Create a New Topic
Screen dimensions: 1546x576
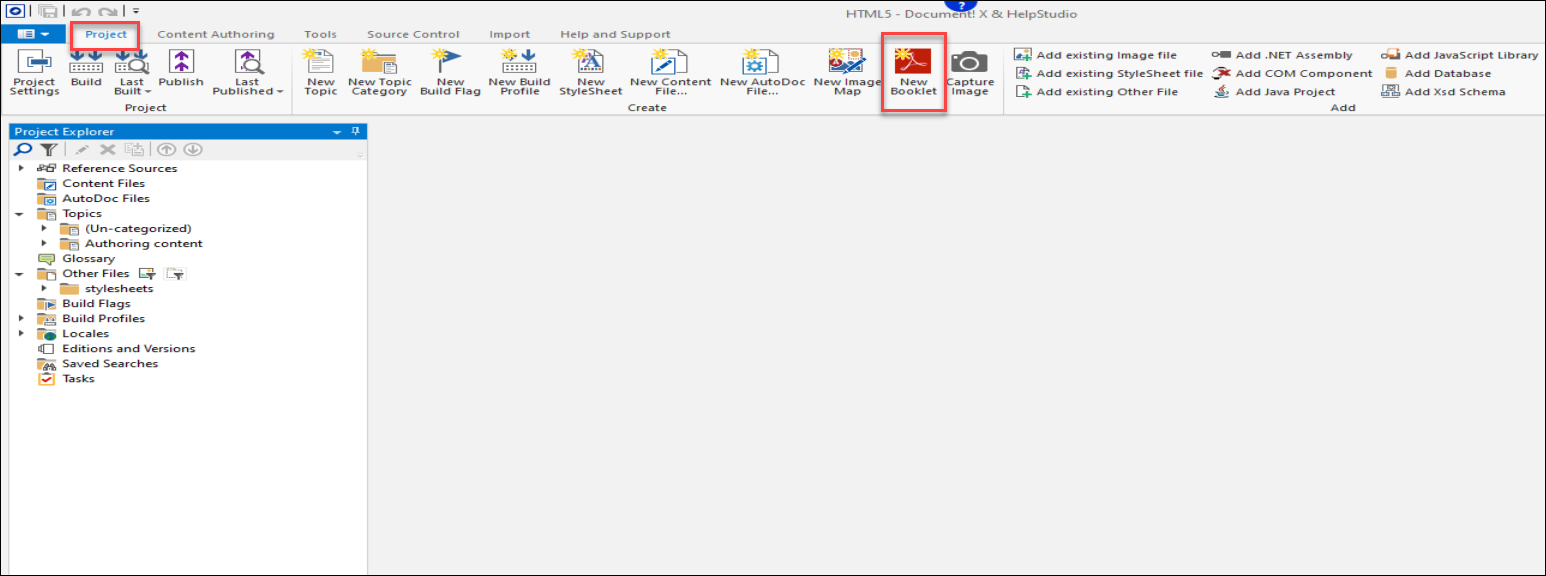[x=320, y=73]
